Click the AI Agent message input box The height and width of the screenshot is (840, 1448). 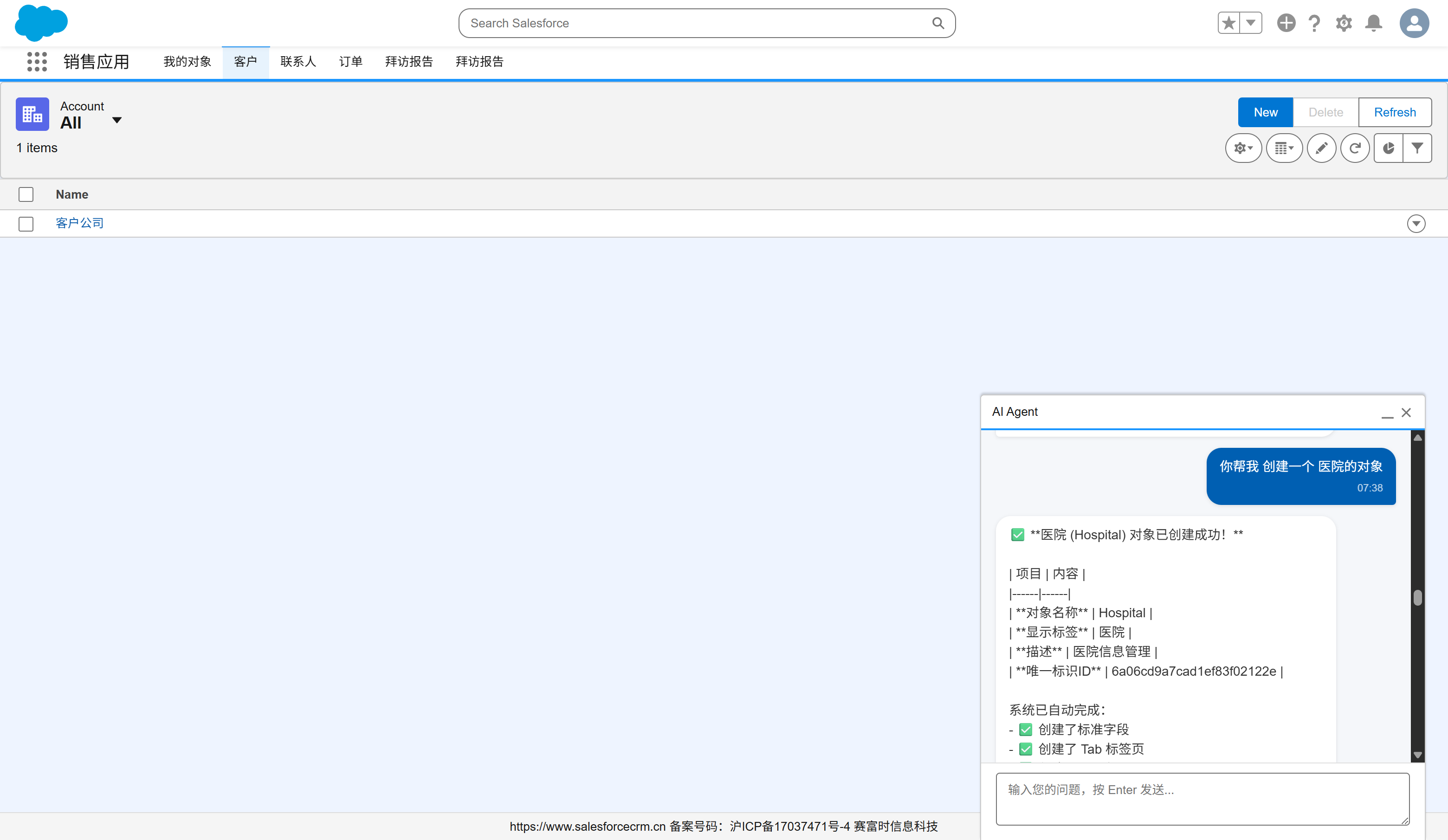coord(1202,799)
